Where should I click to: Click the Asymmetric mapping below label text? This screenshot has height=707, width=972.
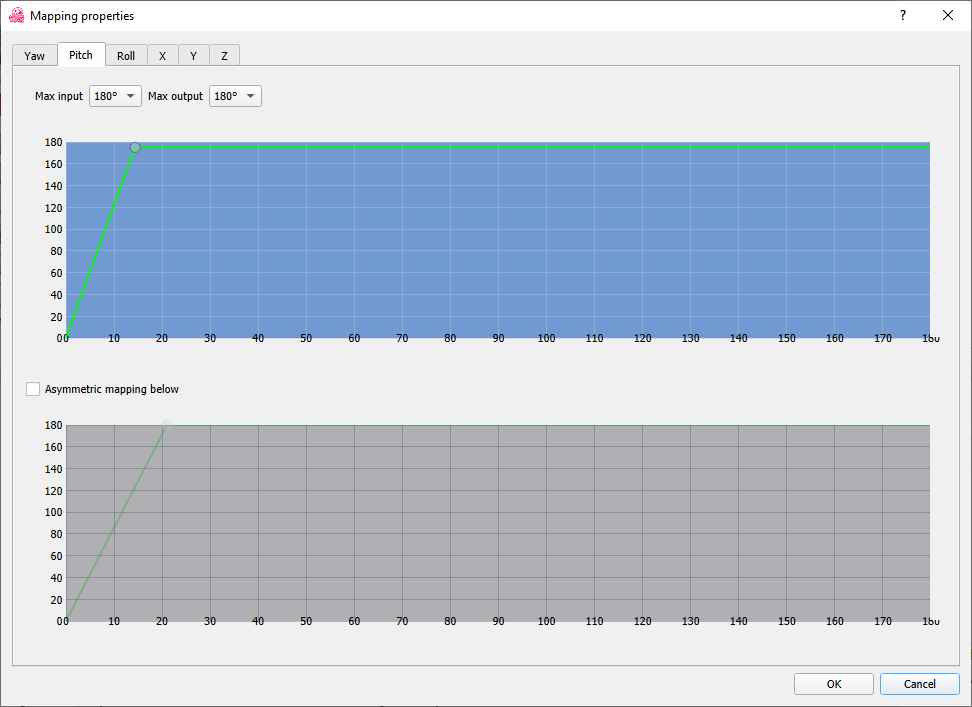tap(111, 389)
